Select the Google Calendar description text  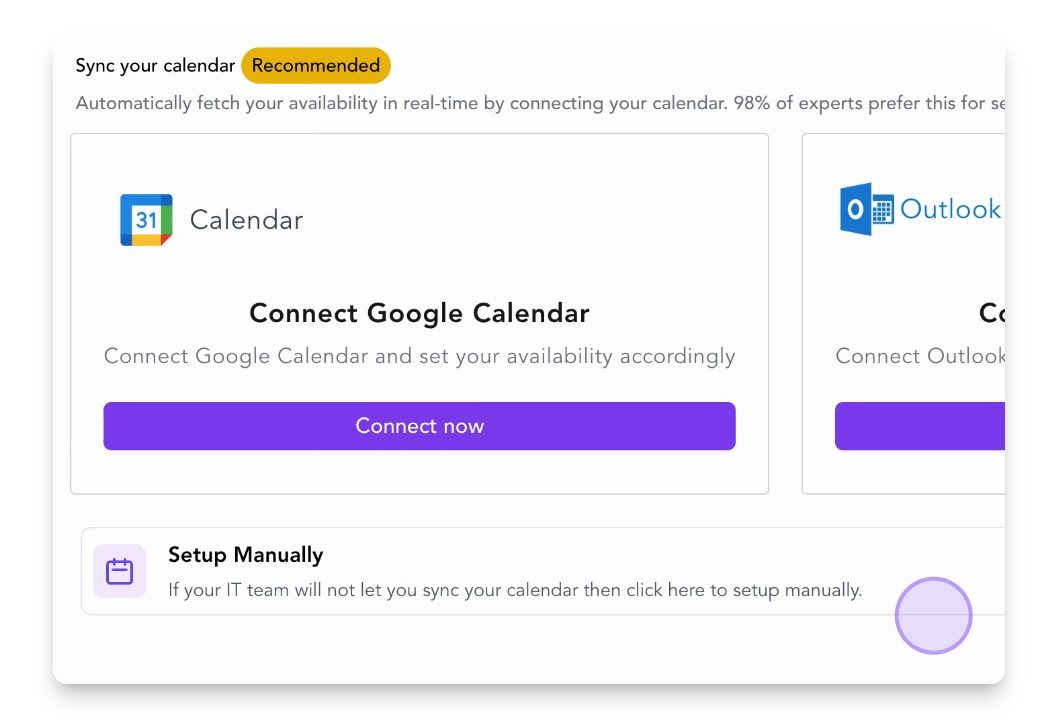click(x=419, y=356)
